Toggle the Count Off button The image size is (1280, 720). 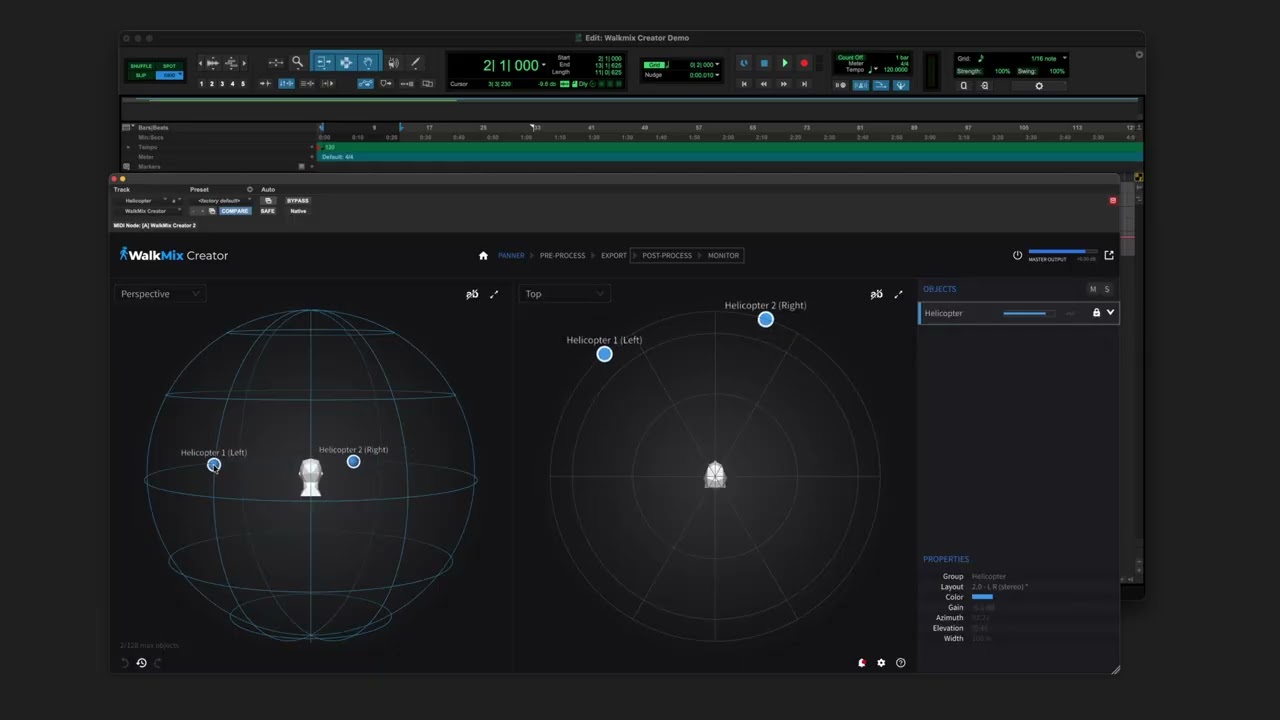[851, 57]
